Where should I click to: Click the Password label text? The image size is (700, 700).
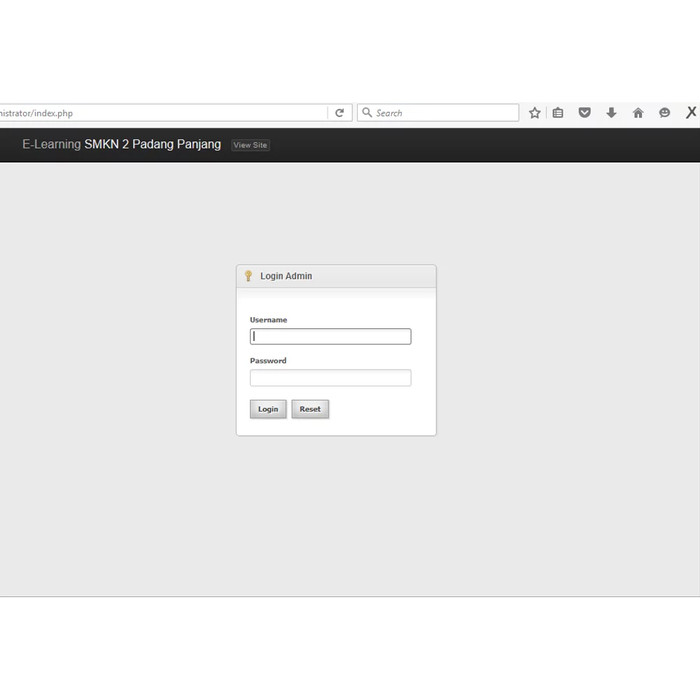tap(268, 361)
